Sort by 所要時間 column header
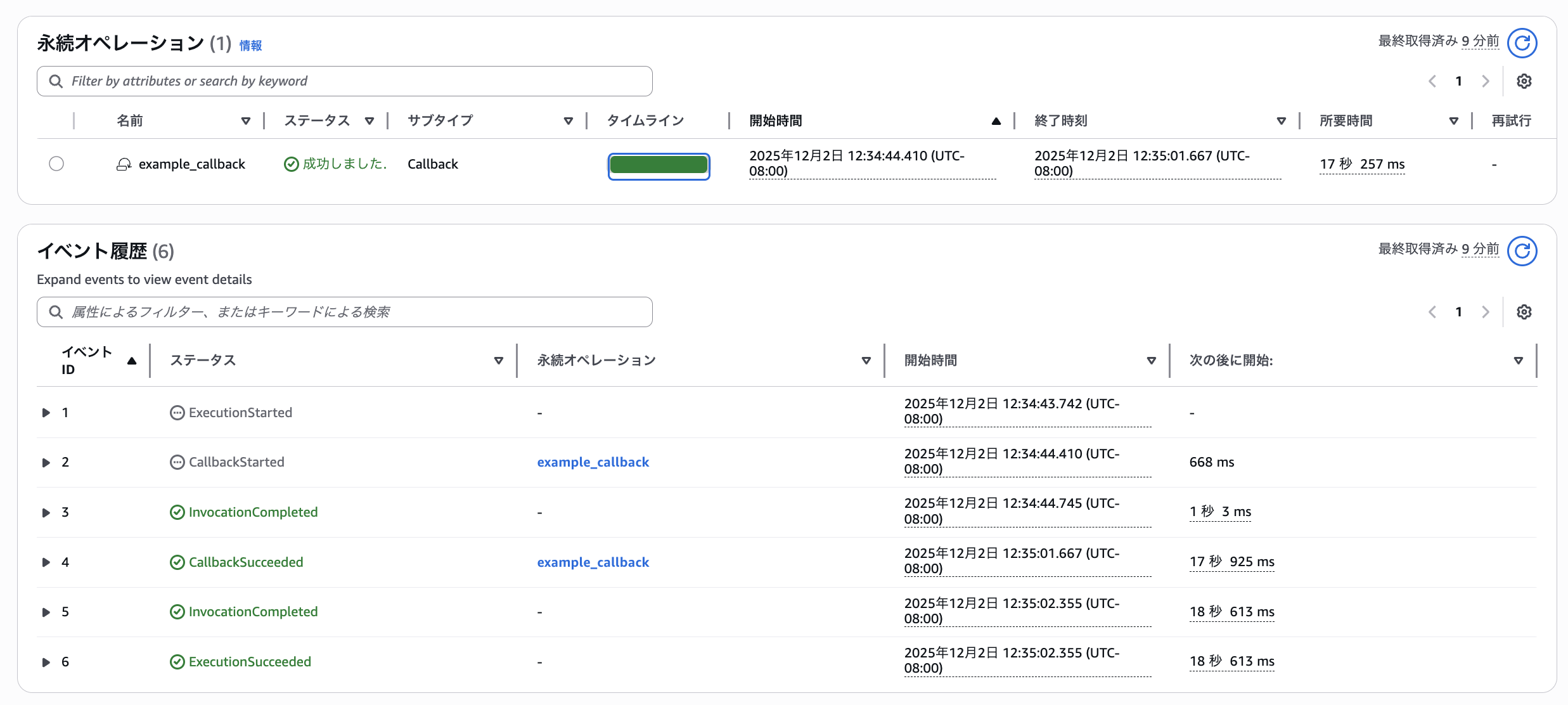This screenshot has height=705, width=1568. pos(1453,121)
